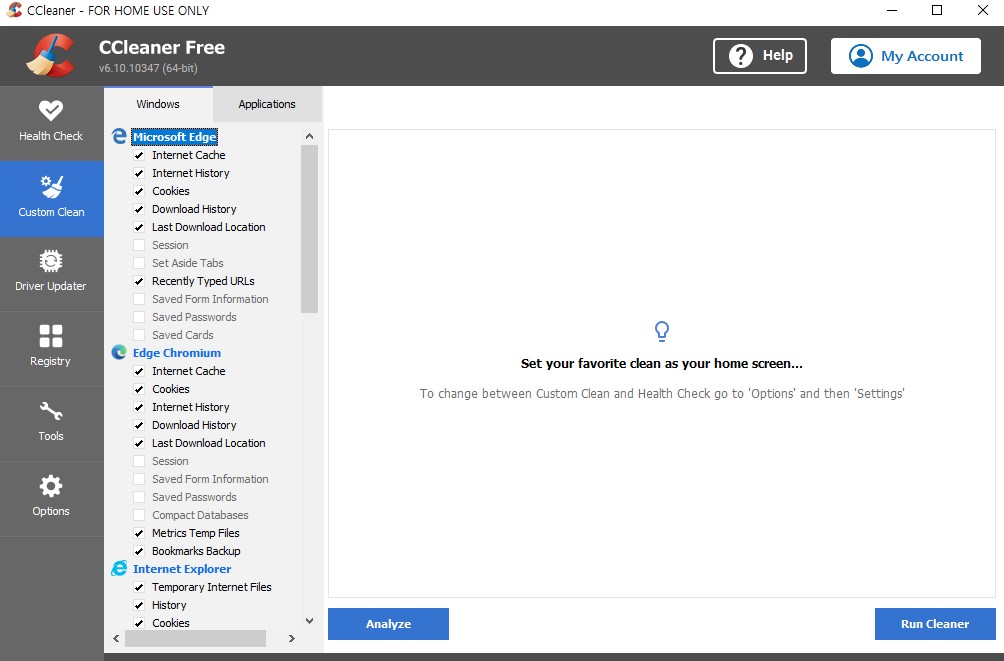This screenshot has width=1004, height=661.
Task: Click the Edge Chromium icon
Action: [119, 352]
